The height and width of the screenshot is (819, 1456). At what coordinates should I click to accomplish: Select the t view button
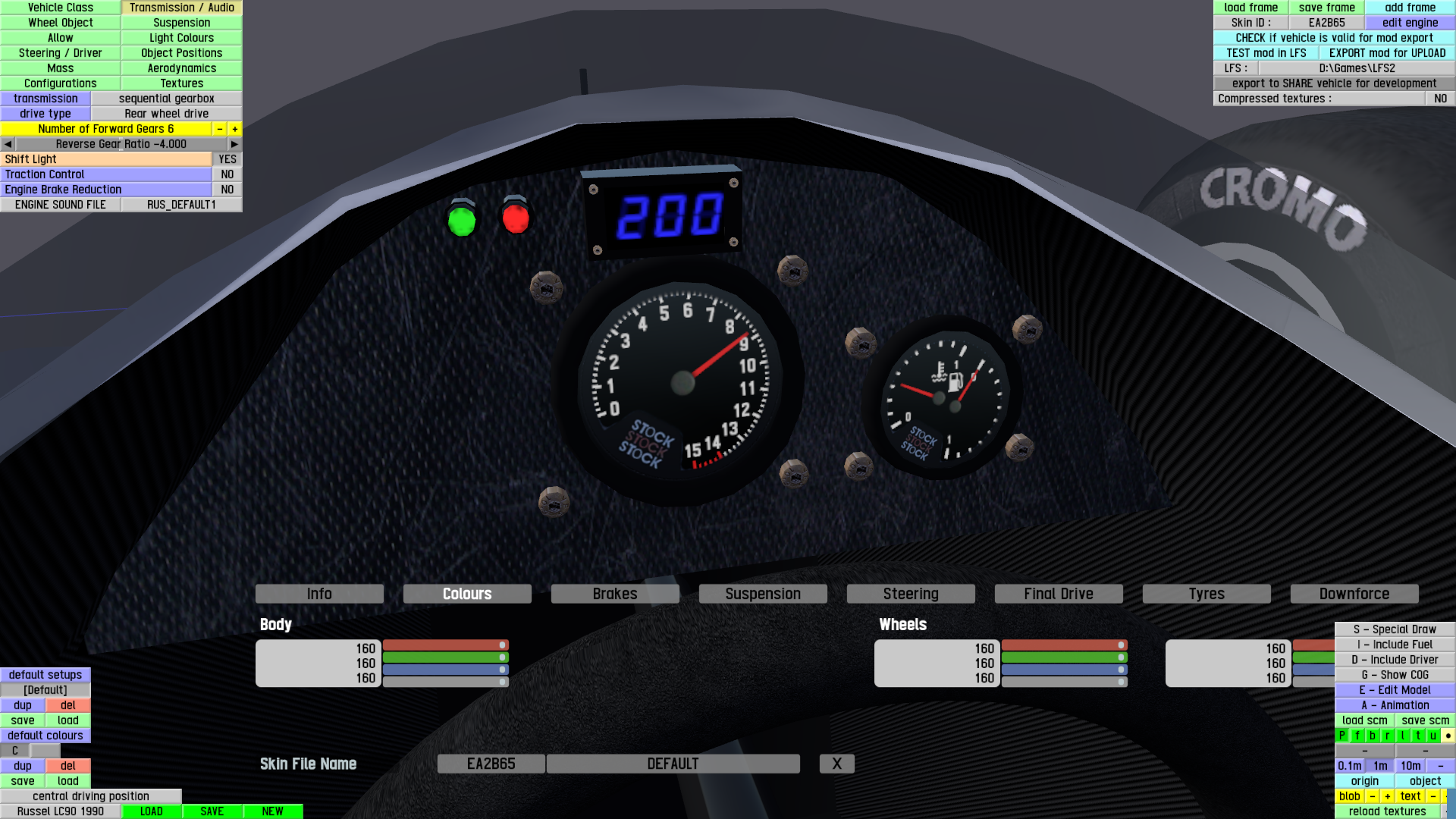1418,736
